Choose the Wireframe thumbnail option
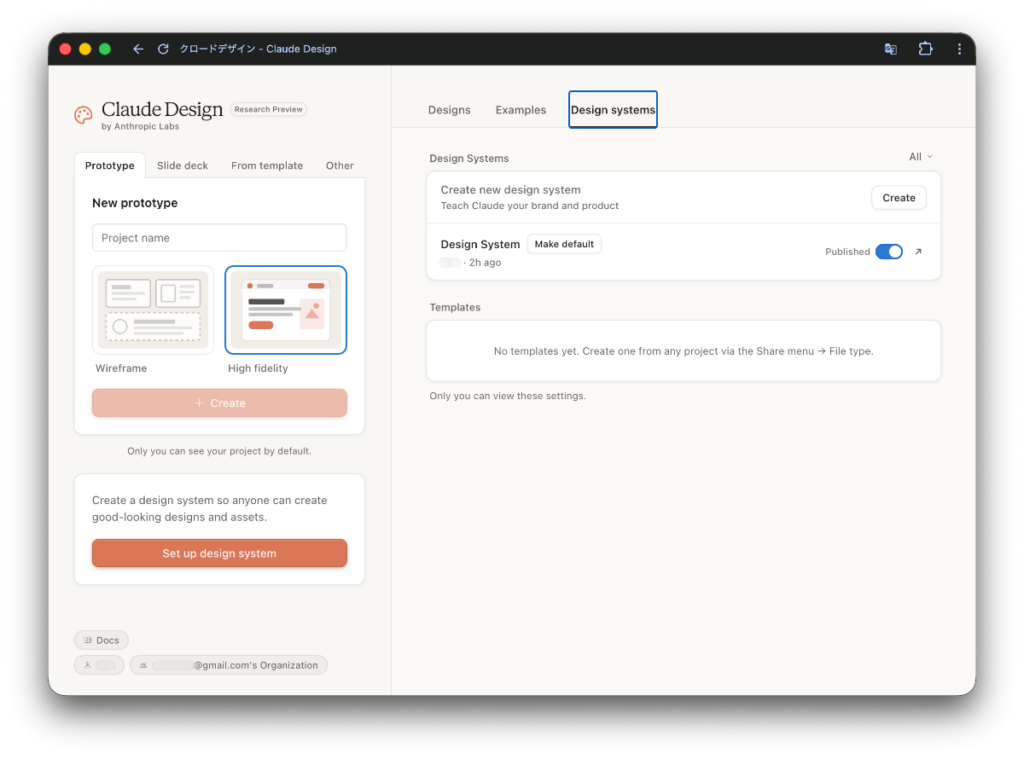1024x759 pixels. click(153, 310)
